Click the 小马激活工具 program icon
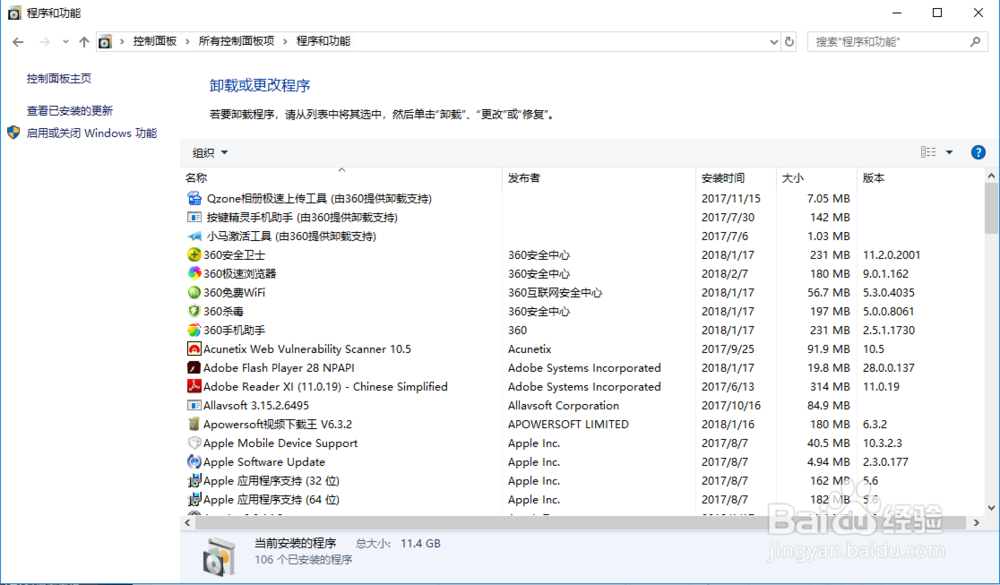This screenshot has width=1000, height=585. click(194, 236)
